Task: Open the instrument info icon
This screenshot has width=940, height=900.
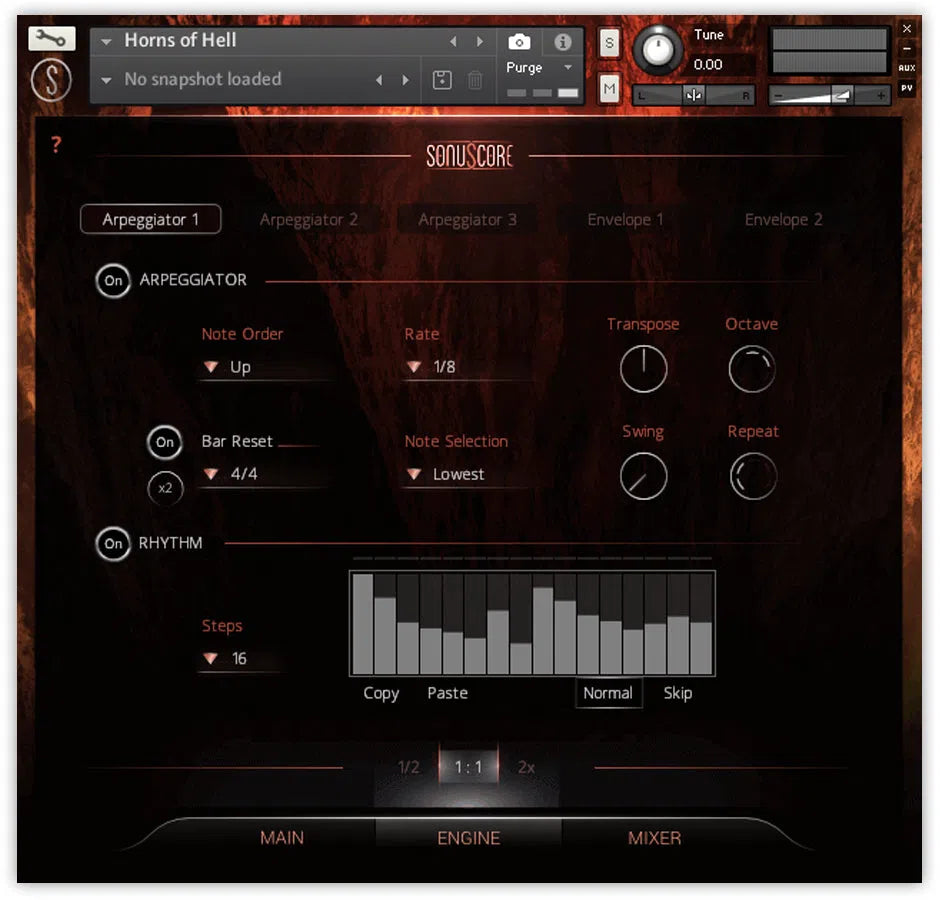Action: [562, 42]
